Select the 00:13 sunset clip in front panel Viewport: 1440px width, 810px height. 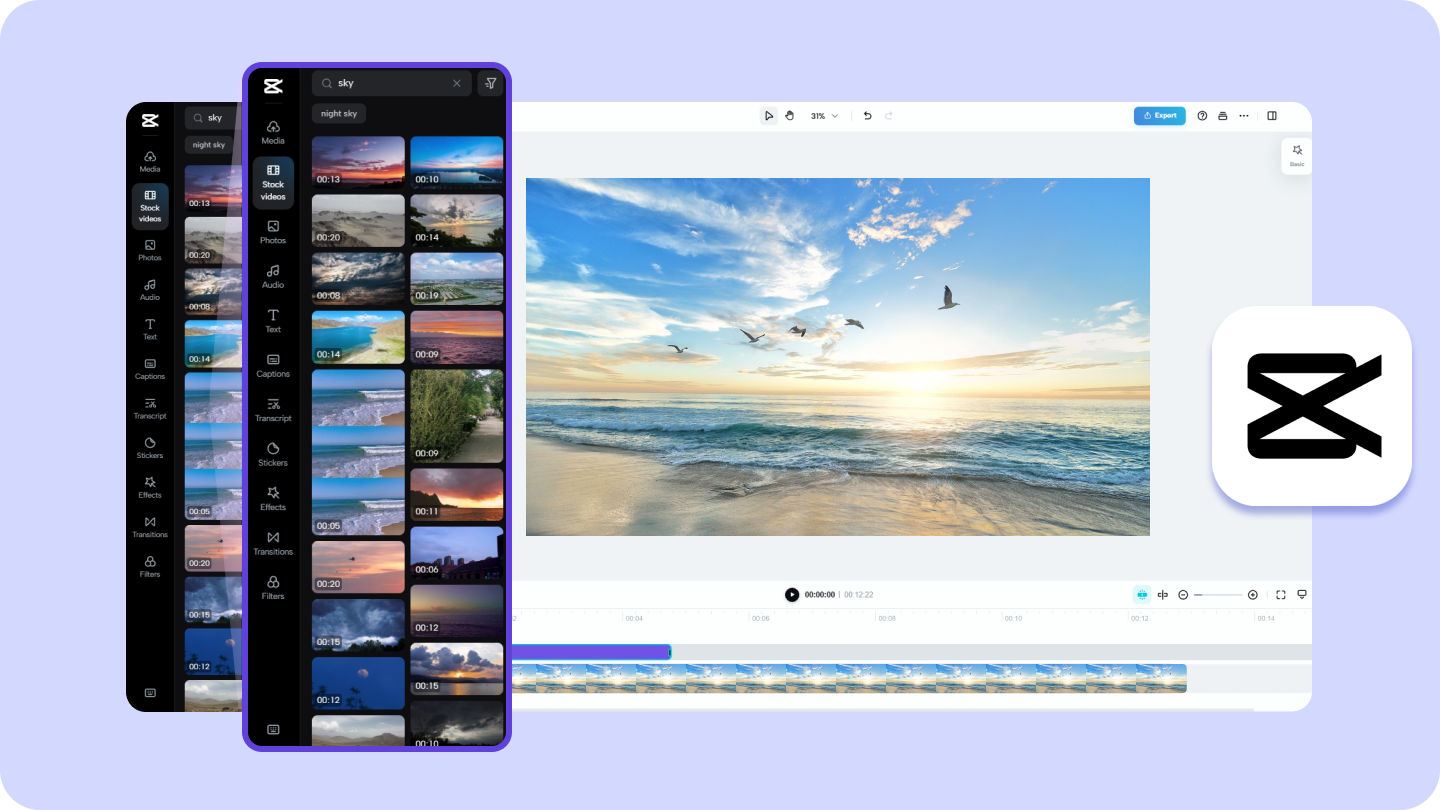coord(358,162)
